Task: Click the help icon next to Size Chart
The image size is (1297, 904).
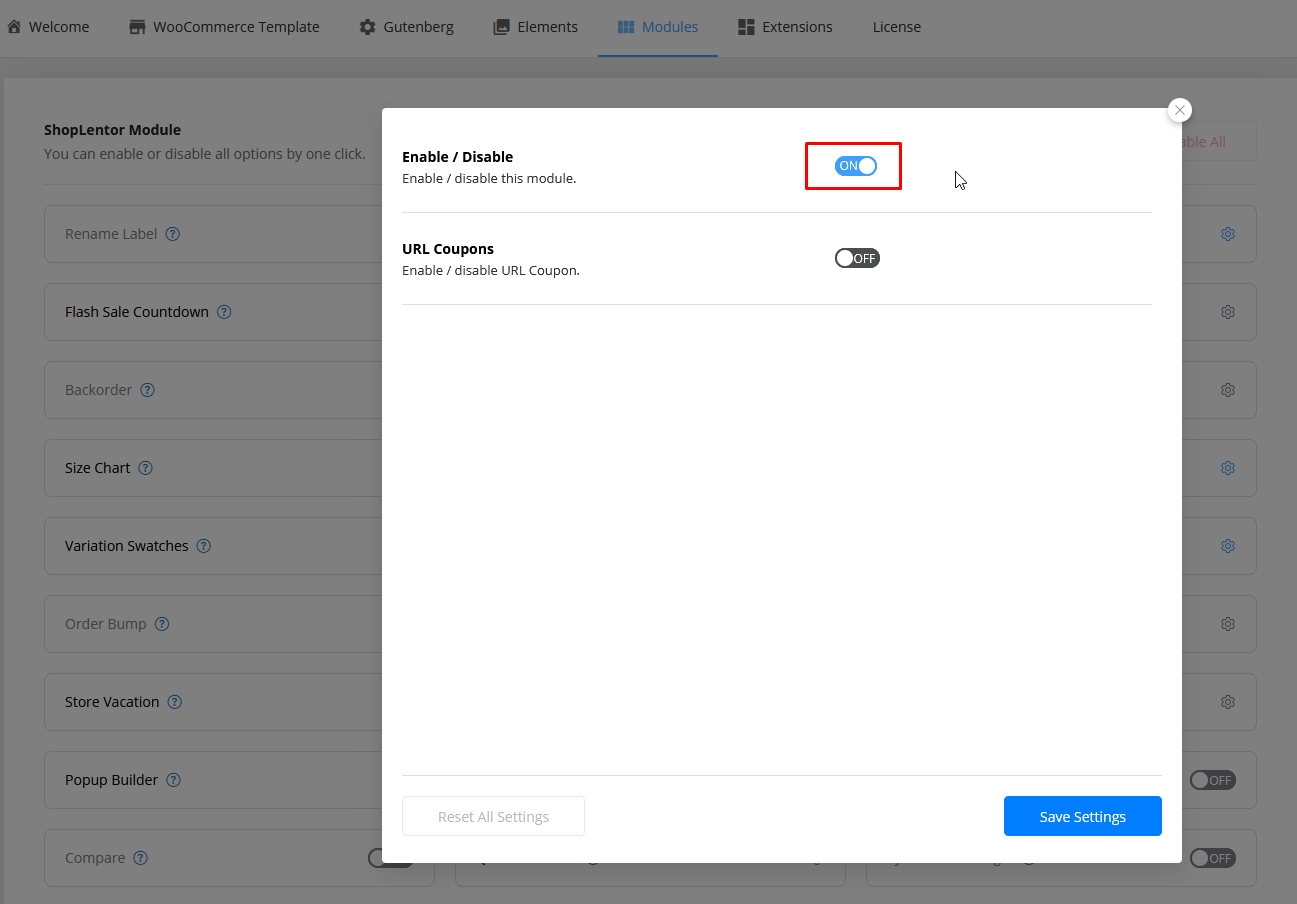Action: 145,468
